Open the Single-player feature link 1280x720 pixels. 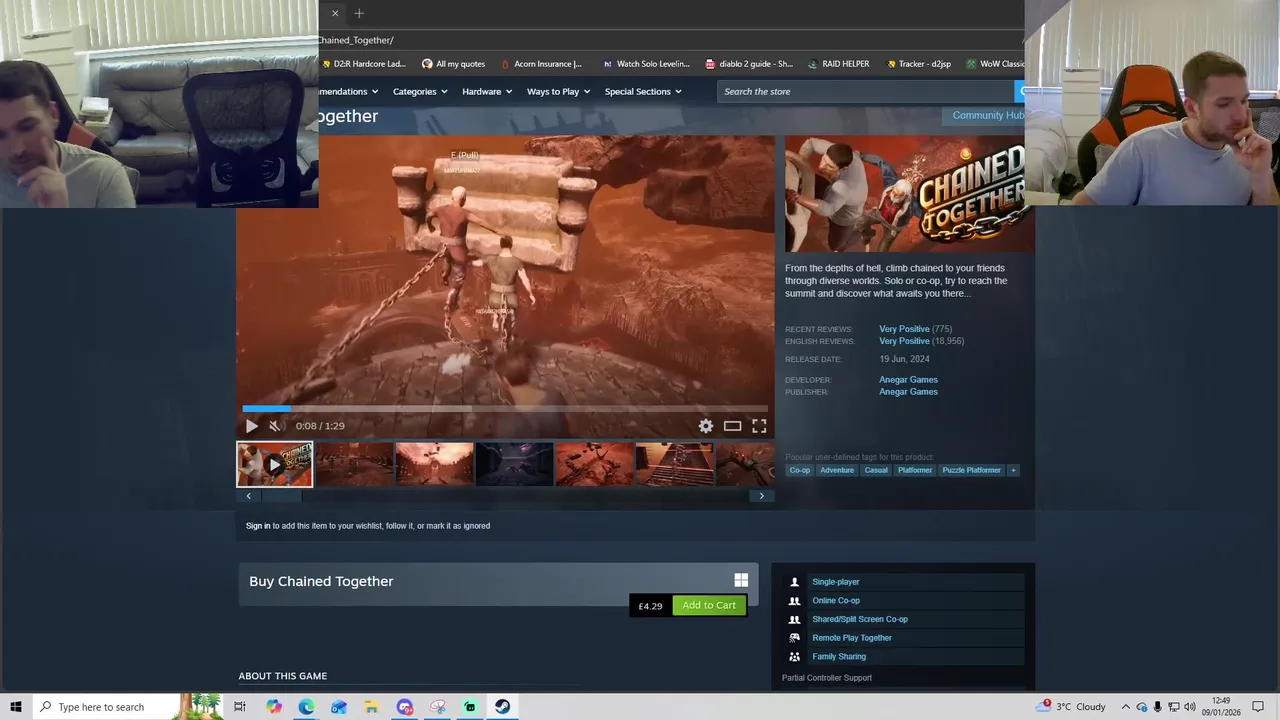836,582
